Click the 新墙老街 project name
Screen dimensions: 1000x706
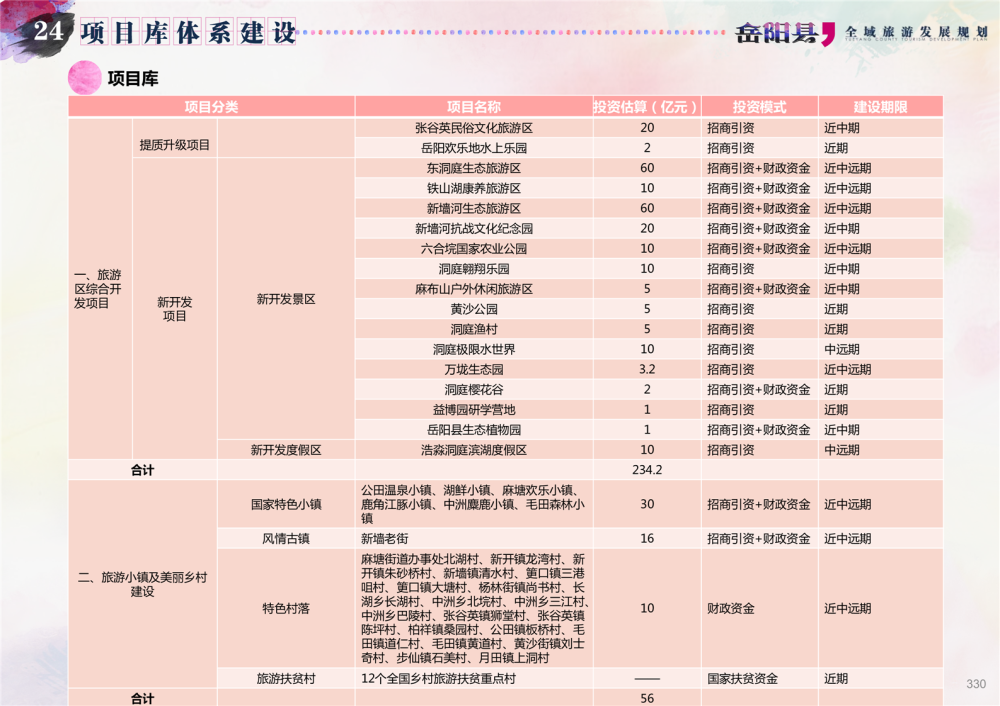point(386,538)
